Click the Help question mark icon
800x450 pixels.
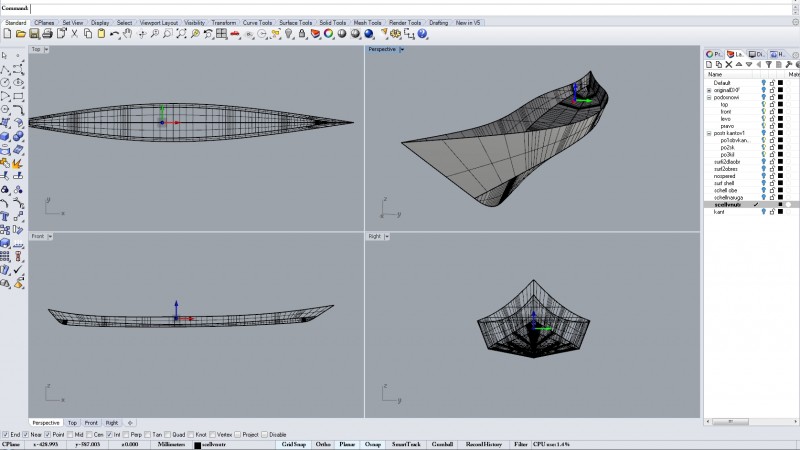(x=423, y=34)
